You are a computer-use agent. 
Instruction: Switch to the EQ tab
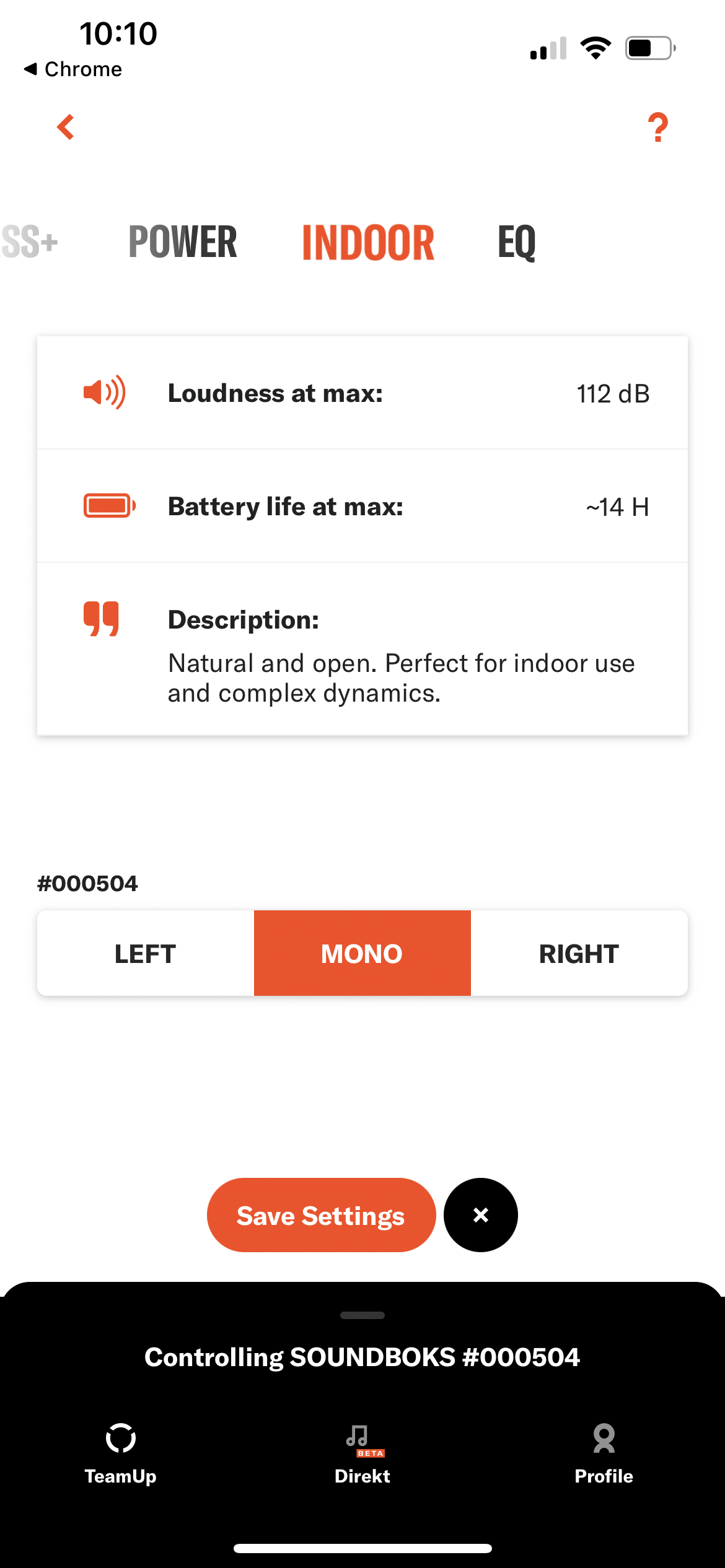(x=516, y=242)
